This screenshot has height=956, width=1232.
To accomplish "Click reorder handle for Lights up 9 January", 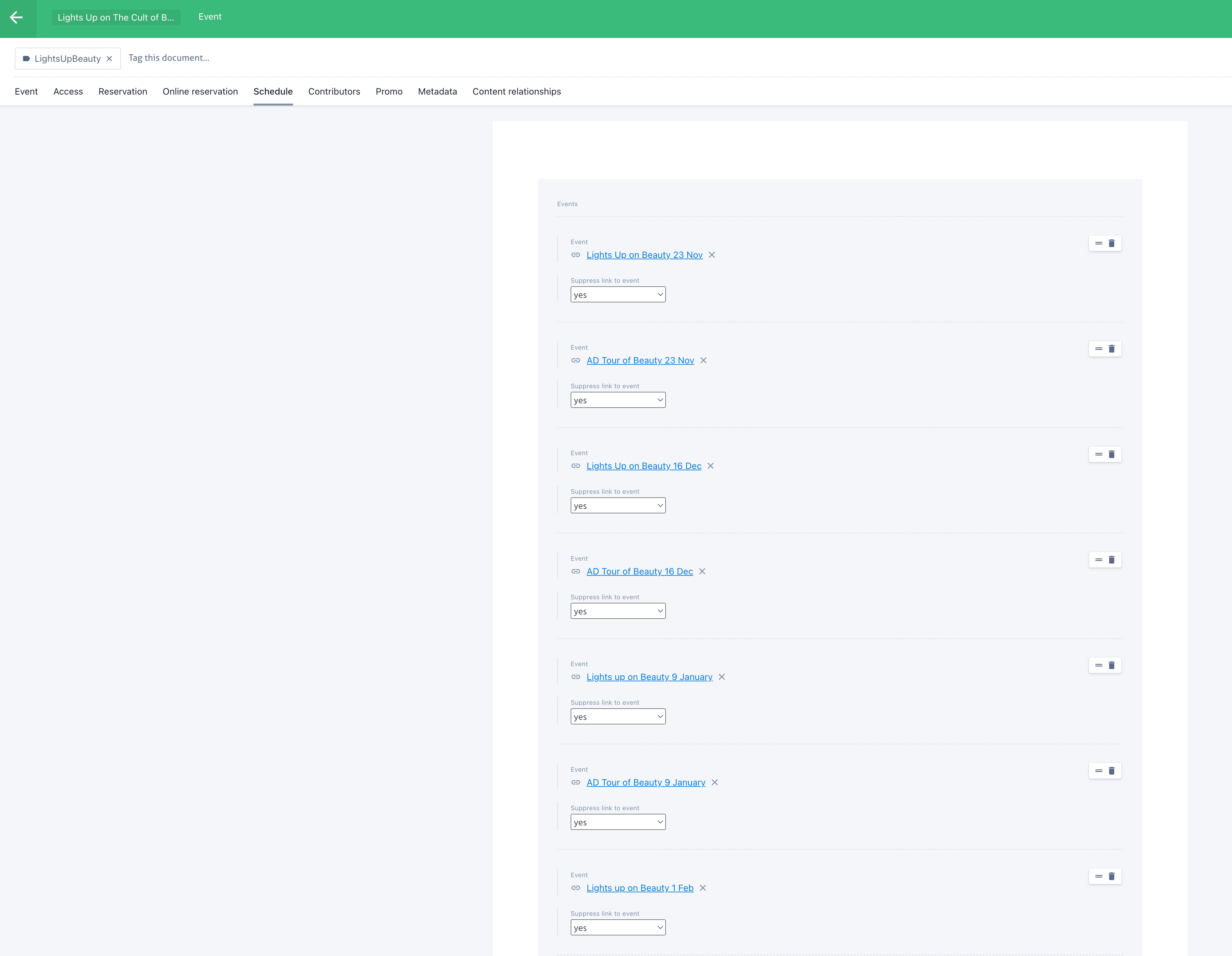I will point(1098,665).
